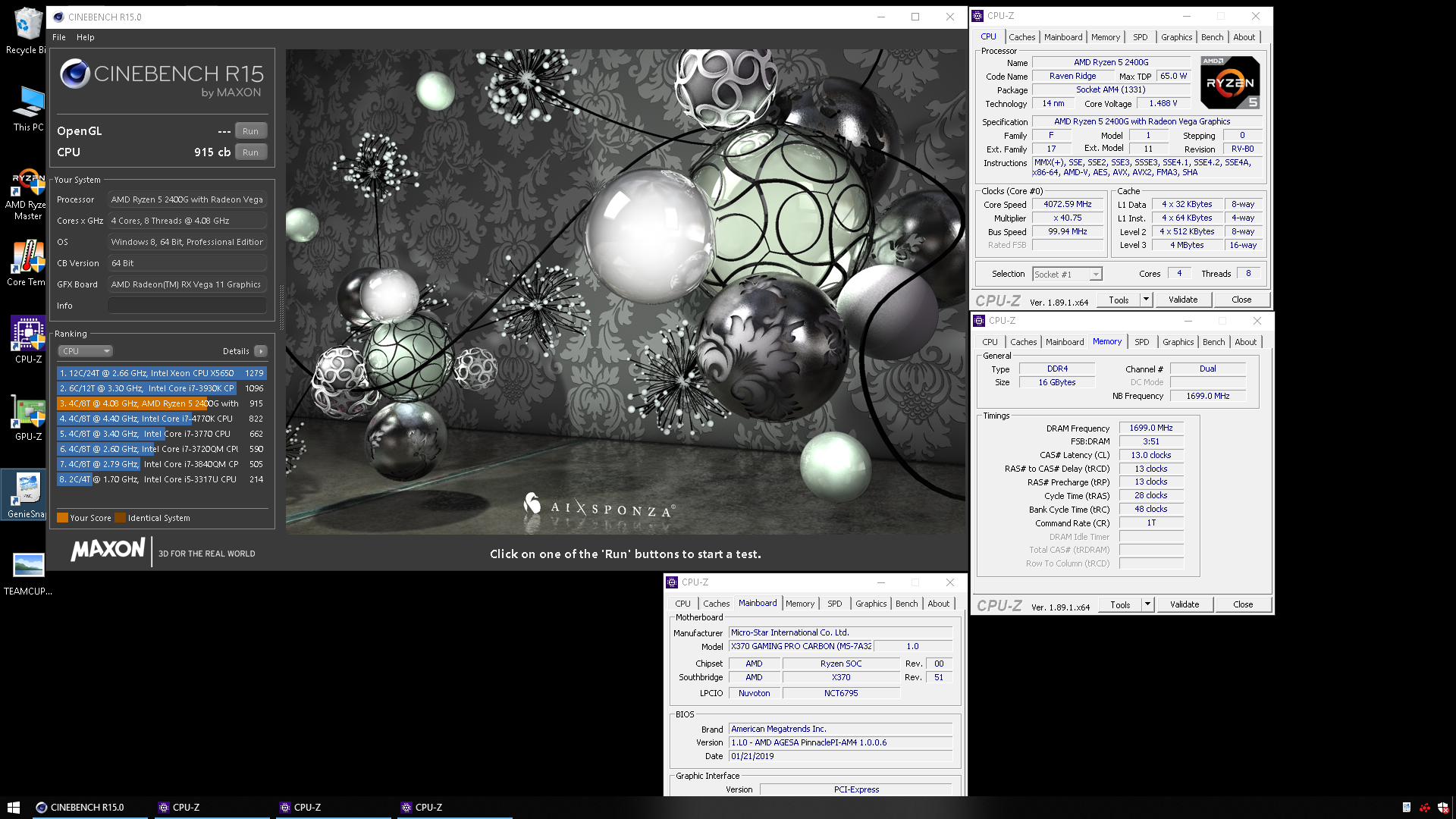Select ranking entry Intel Core i7-3840QM

pyautogui.click(x=162, y=464)
